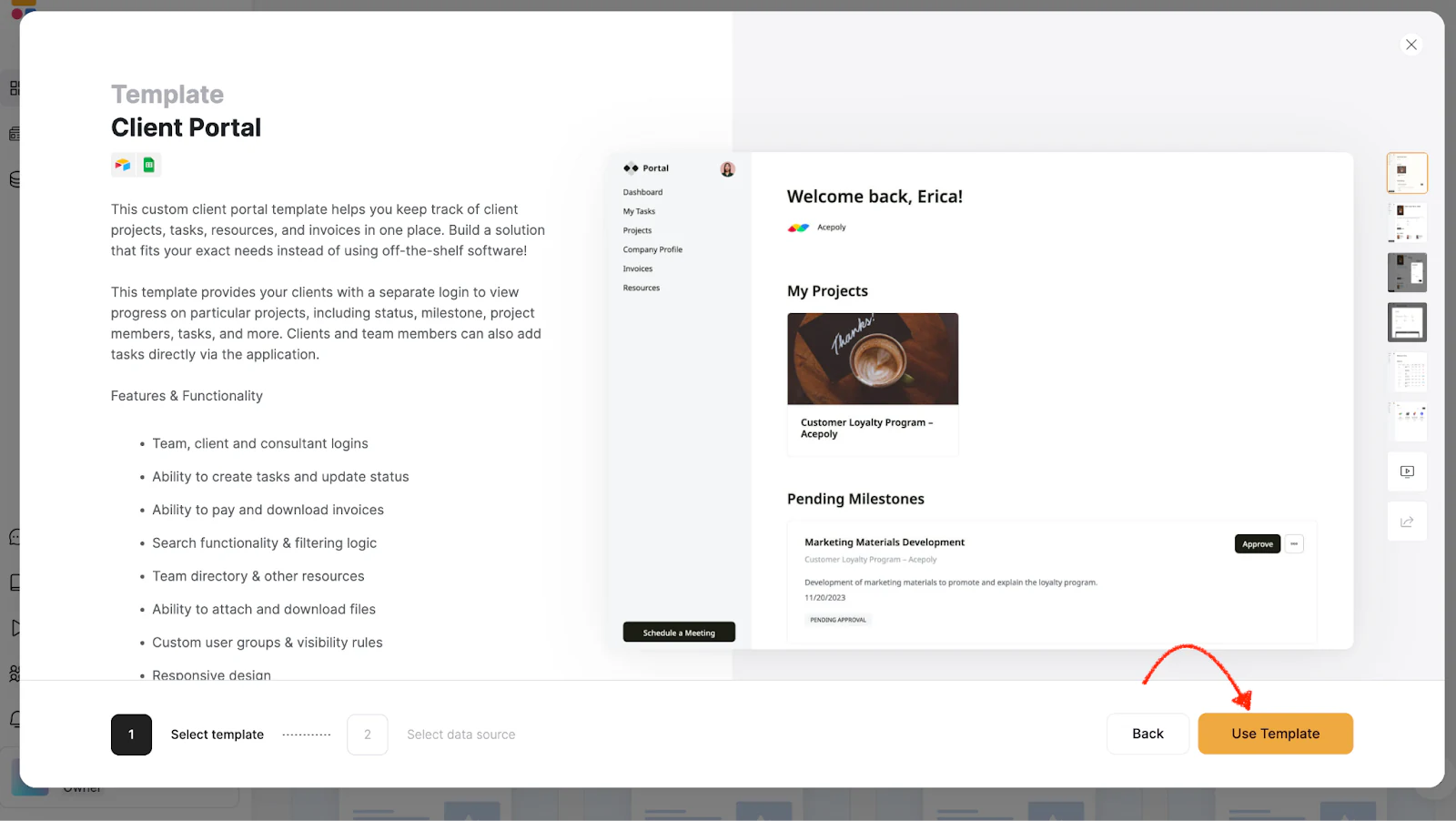Click the share arrow icon

click(1407, 522)
